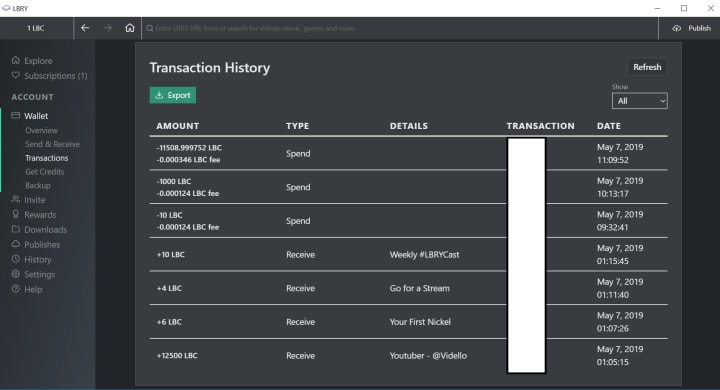Open the Publishes page
Image resolution: width=720 pixels, height=390 pixels.
(x=42, y=244)
